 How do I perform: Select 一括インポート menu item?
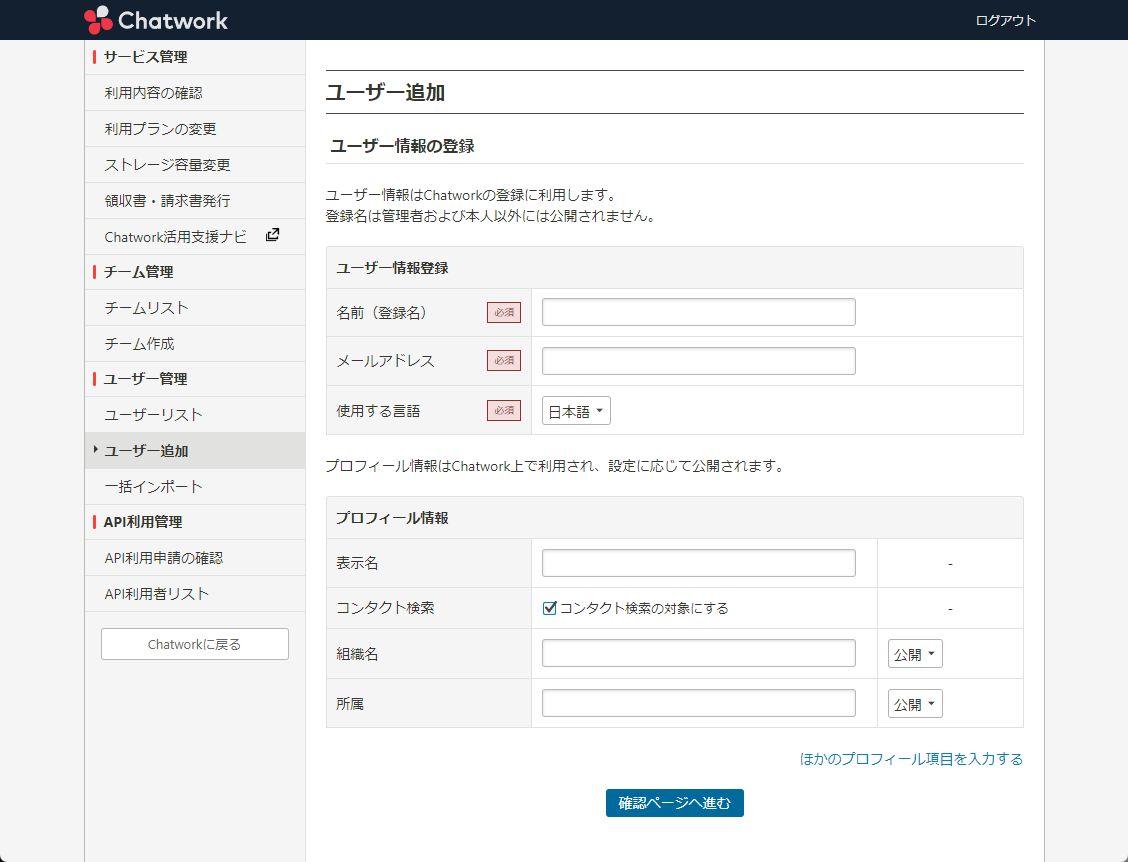pyautogui.click(x=153, y=487)
